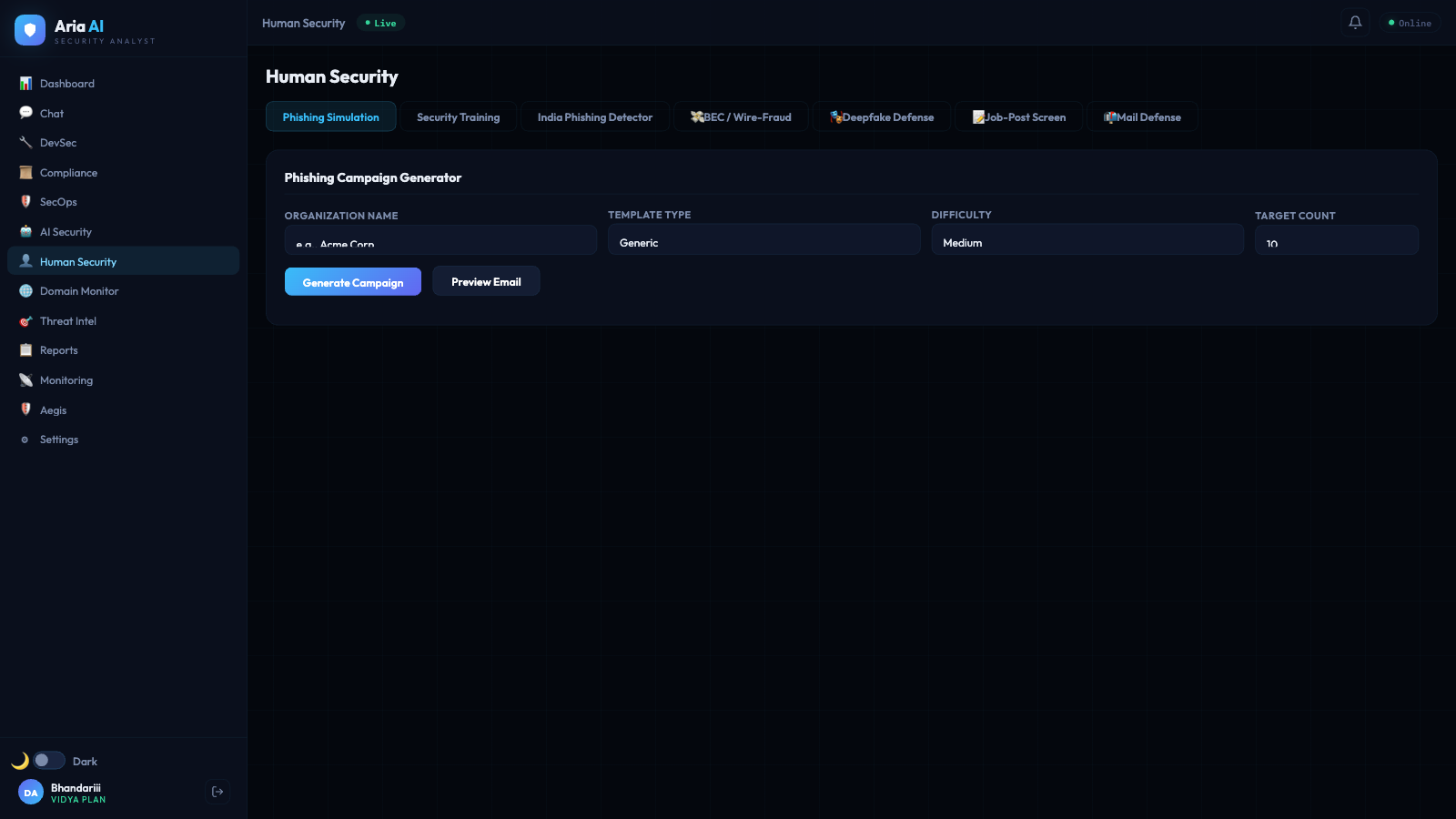Viewport: 1456px width, 819px height.
Task: Open Dashboard via its chart icon
Action: tap(25, 84)
